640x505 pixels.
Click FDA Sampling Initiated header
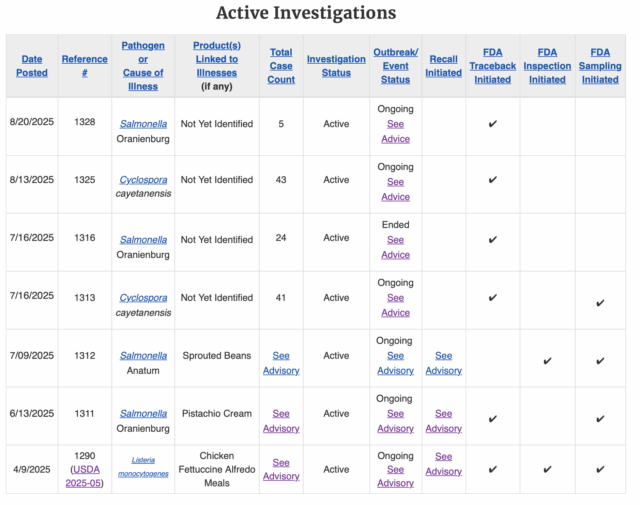600,66
